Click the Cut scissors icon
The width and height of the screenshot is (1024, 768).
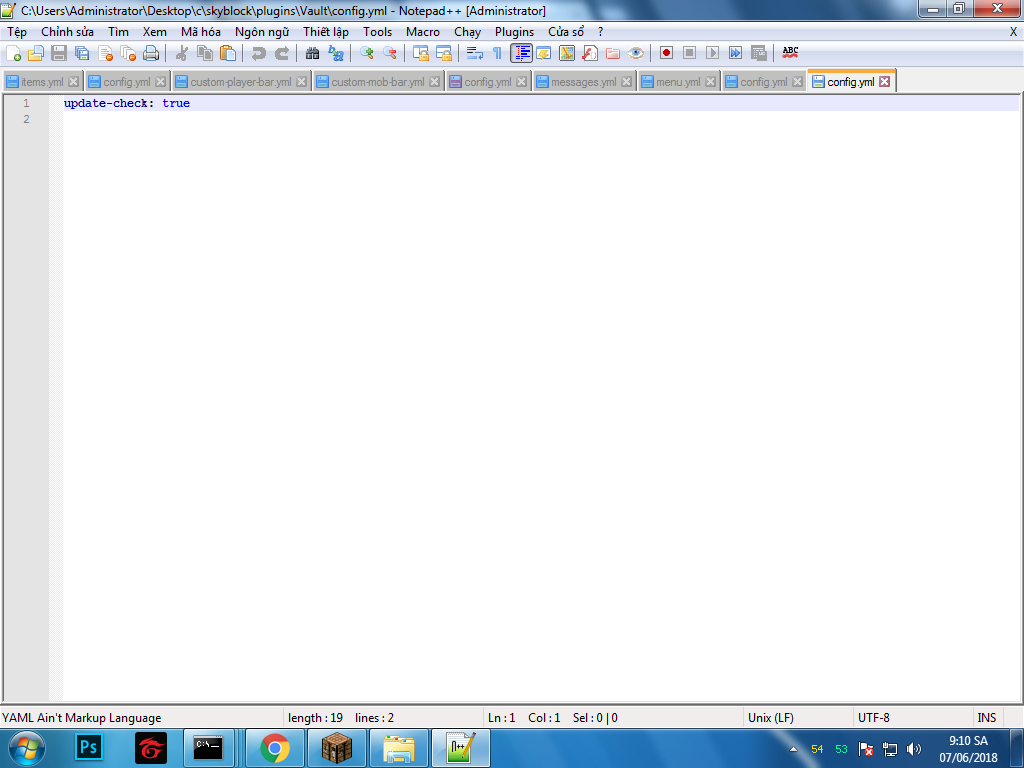(x=182, y=53)
